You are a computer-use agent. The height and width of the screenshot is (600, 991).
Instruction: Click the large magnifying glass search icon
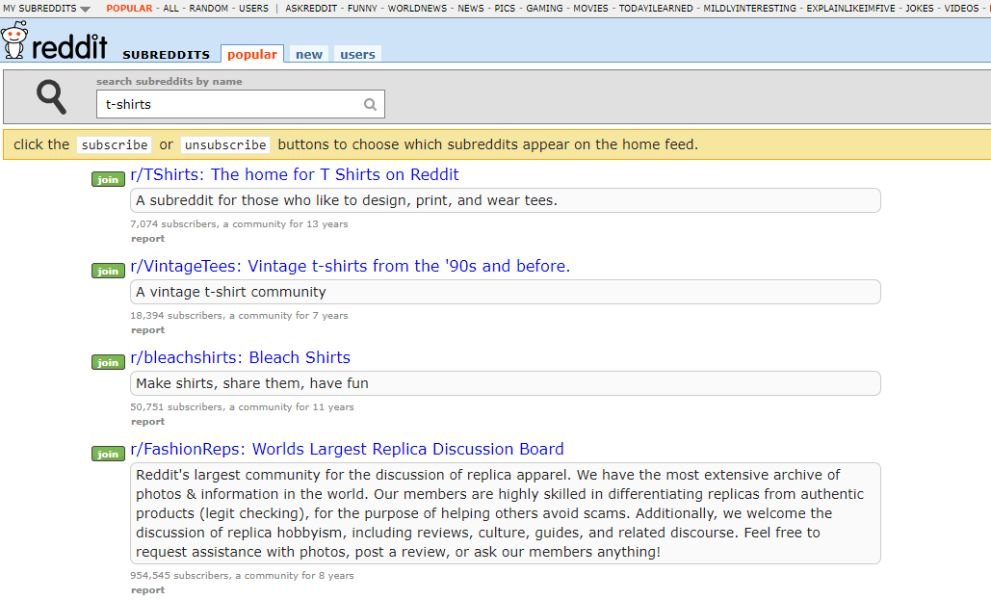(51, 97)
